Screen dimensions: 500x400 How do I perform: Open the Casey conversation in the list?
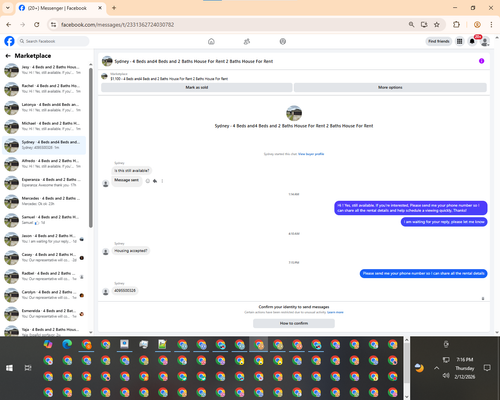(x=44, y=257)
